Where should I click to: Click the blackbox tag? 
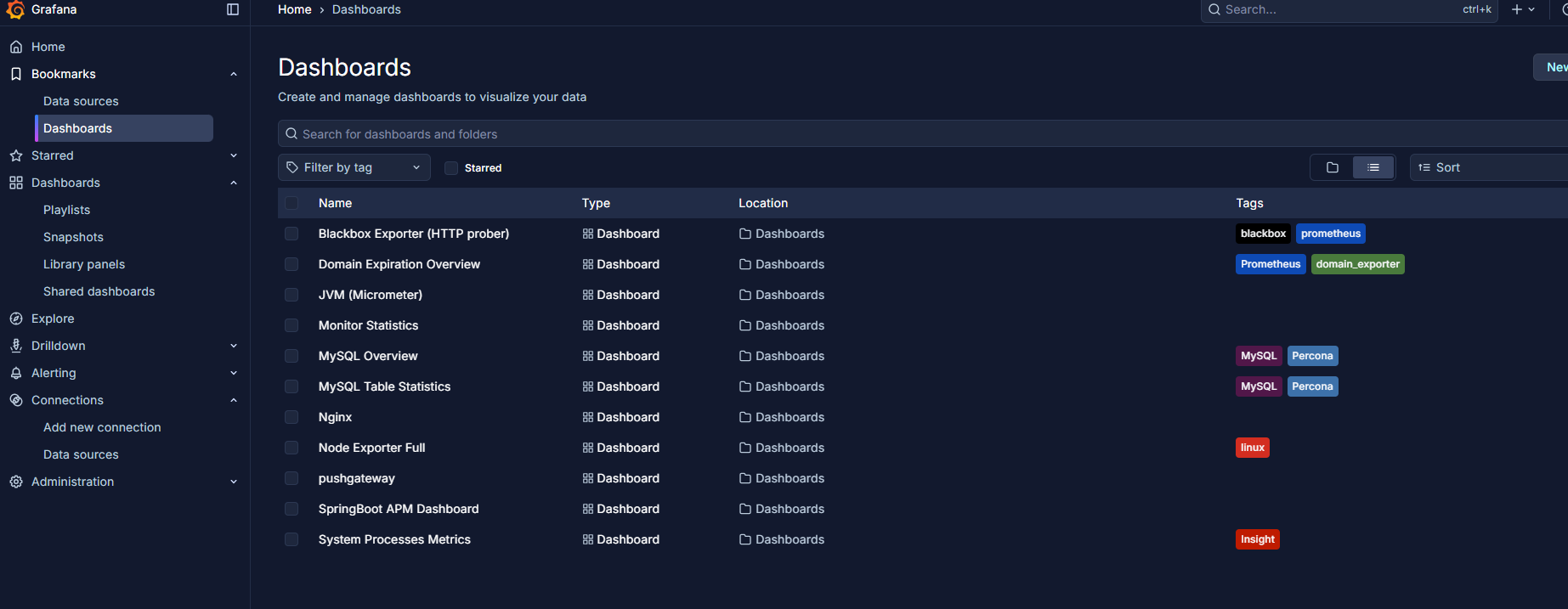(1263, 234)
